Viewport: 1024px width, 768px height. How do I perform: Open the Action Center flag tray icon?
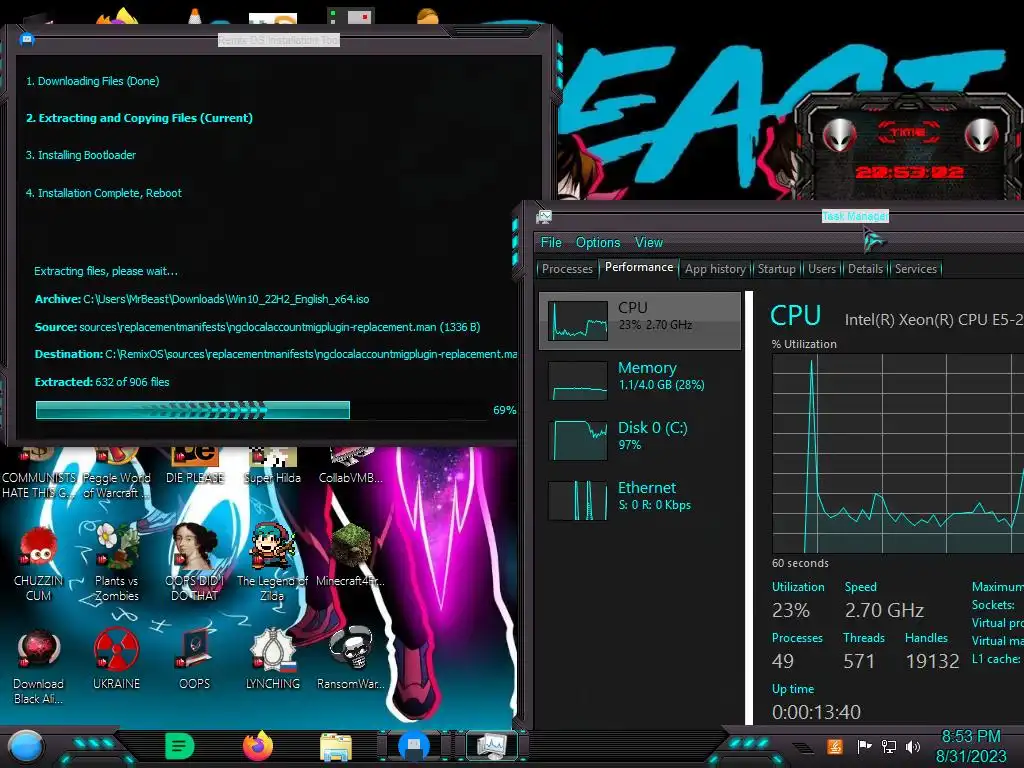pyautogui.click(x=864, y=746)
